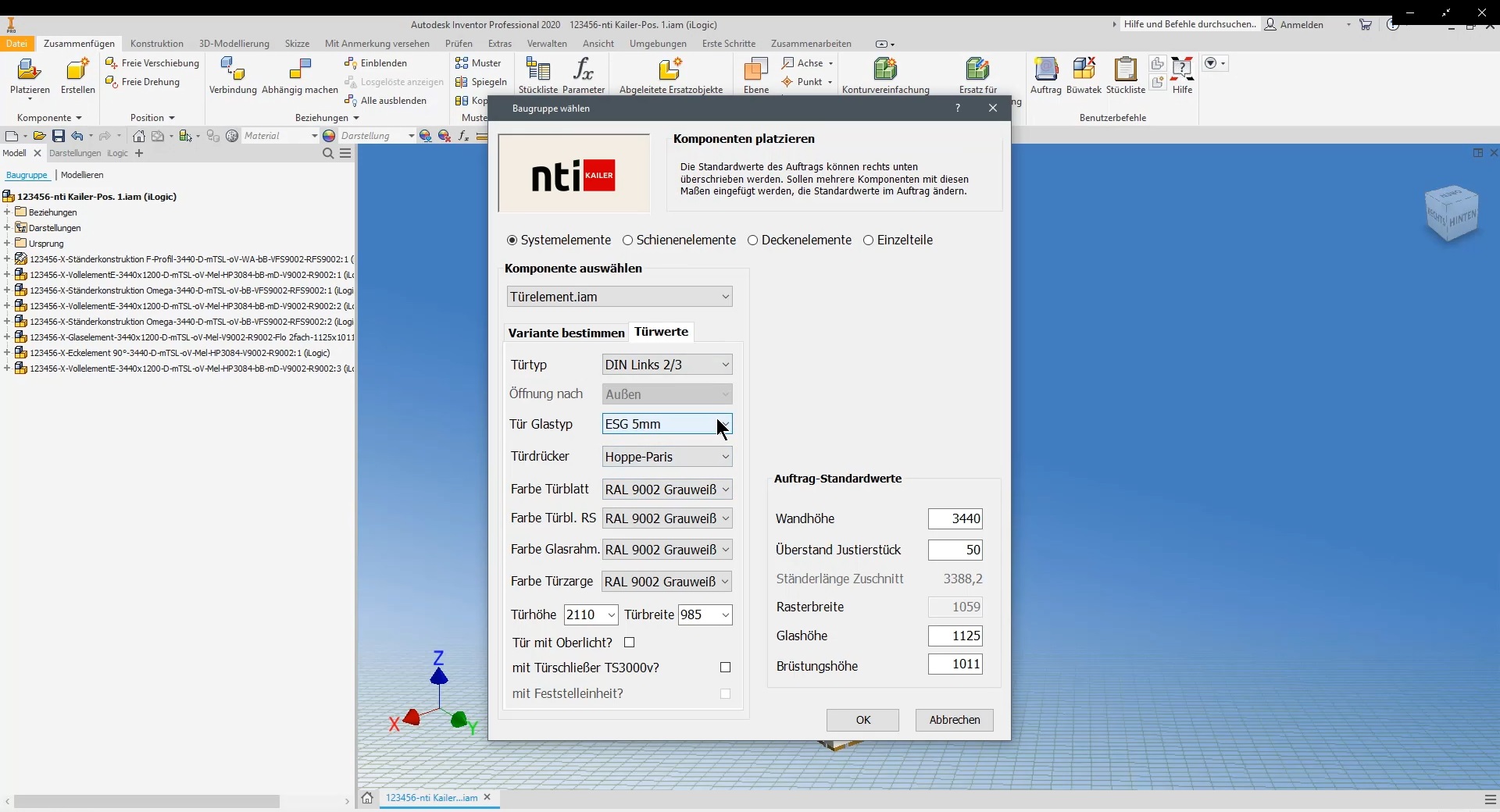Open Farbe Türblatt color dropdown
The width and height of the screenshot is (1500, 812).
coord(667,490)
